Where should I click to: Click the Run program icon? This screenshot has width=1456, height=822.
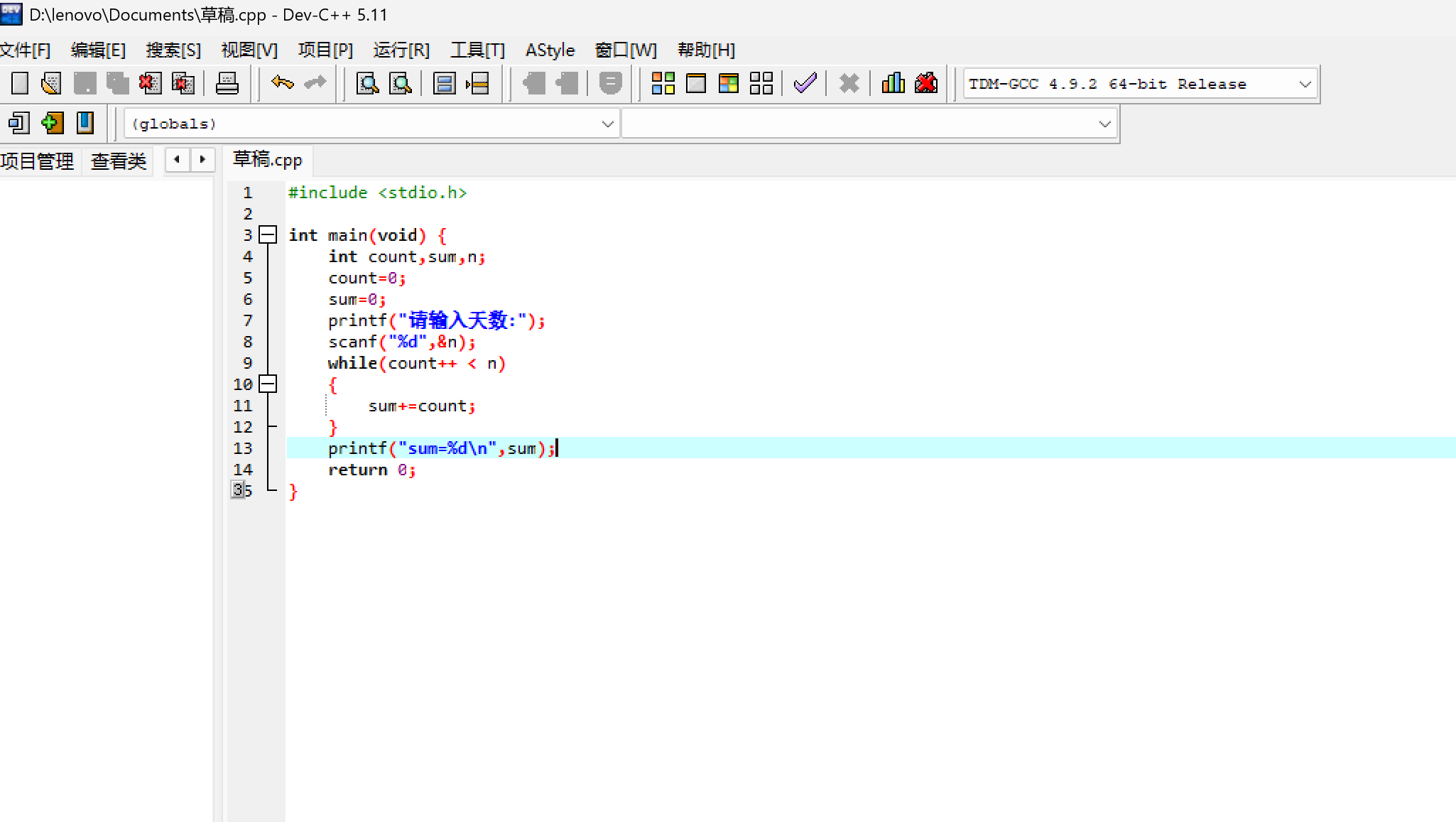pos(696,84)
